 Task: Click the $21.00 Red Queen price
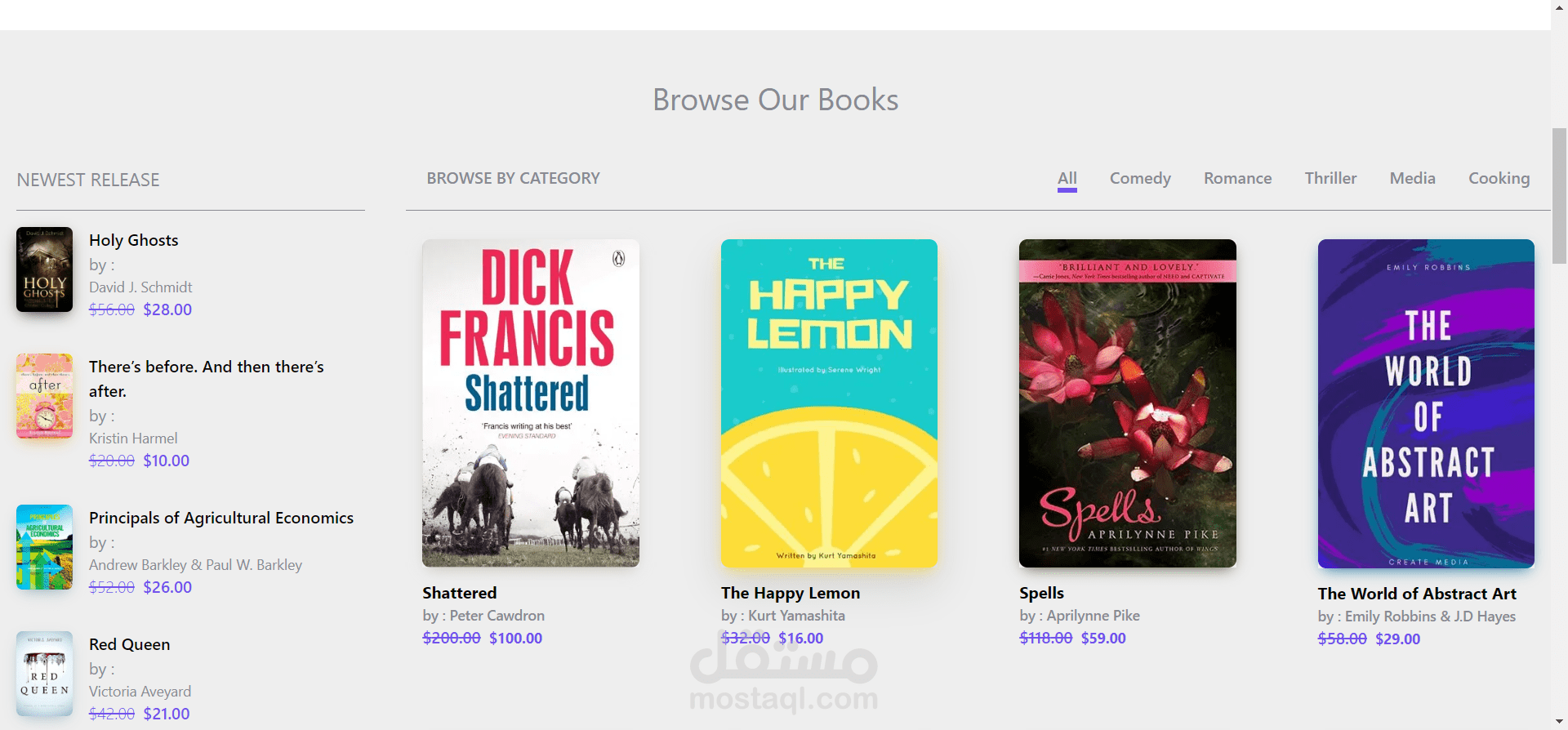coord(166,714)
